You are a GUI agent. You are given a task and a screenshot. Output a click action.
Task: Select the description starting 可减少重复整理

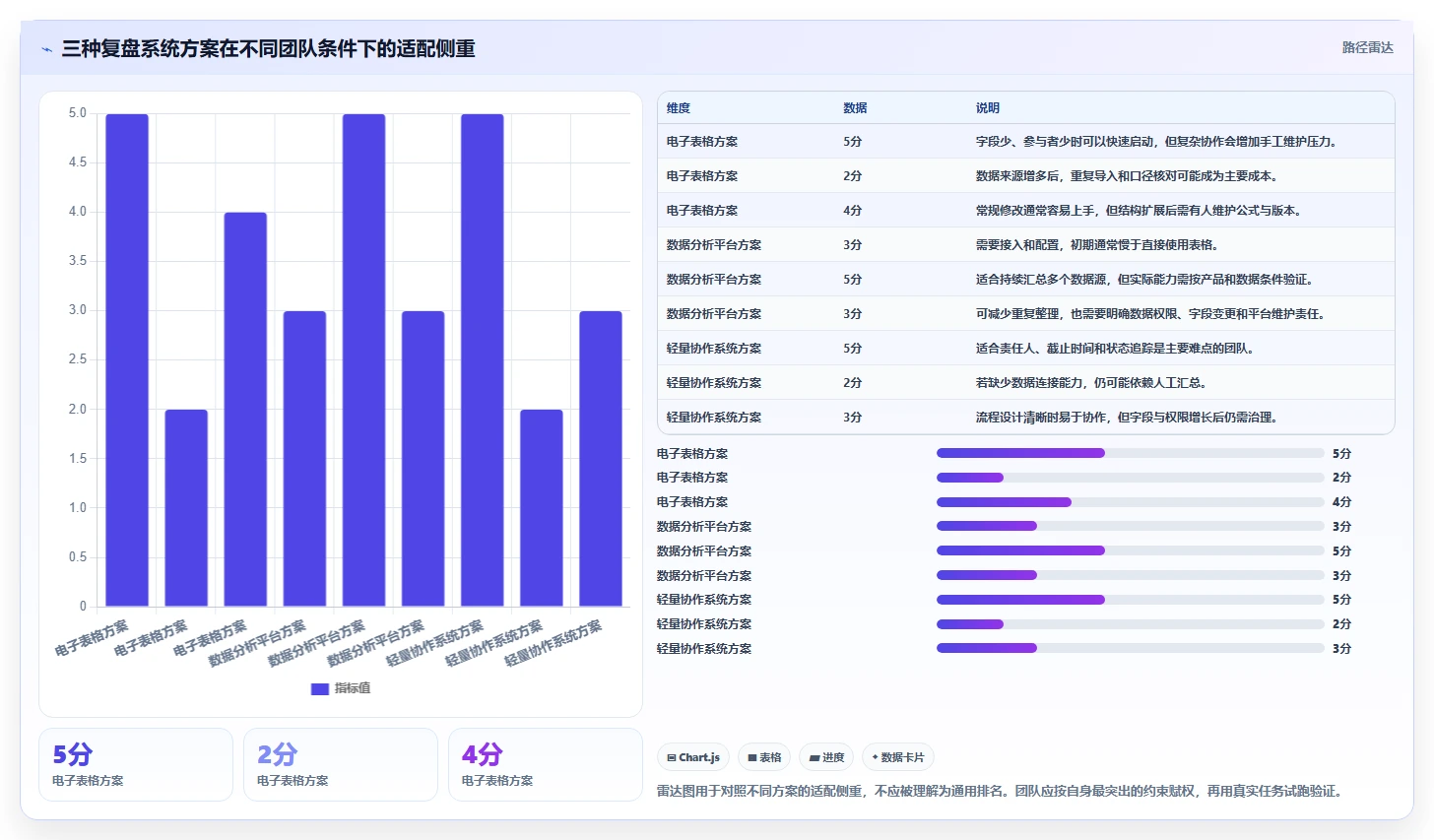pos(1151,314)
